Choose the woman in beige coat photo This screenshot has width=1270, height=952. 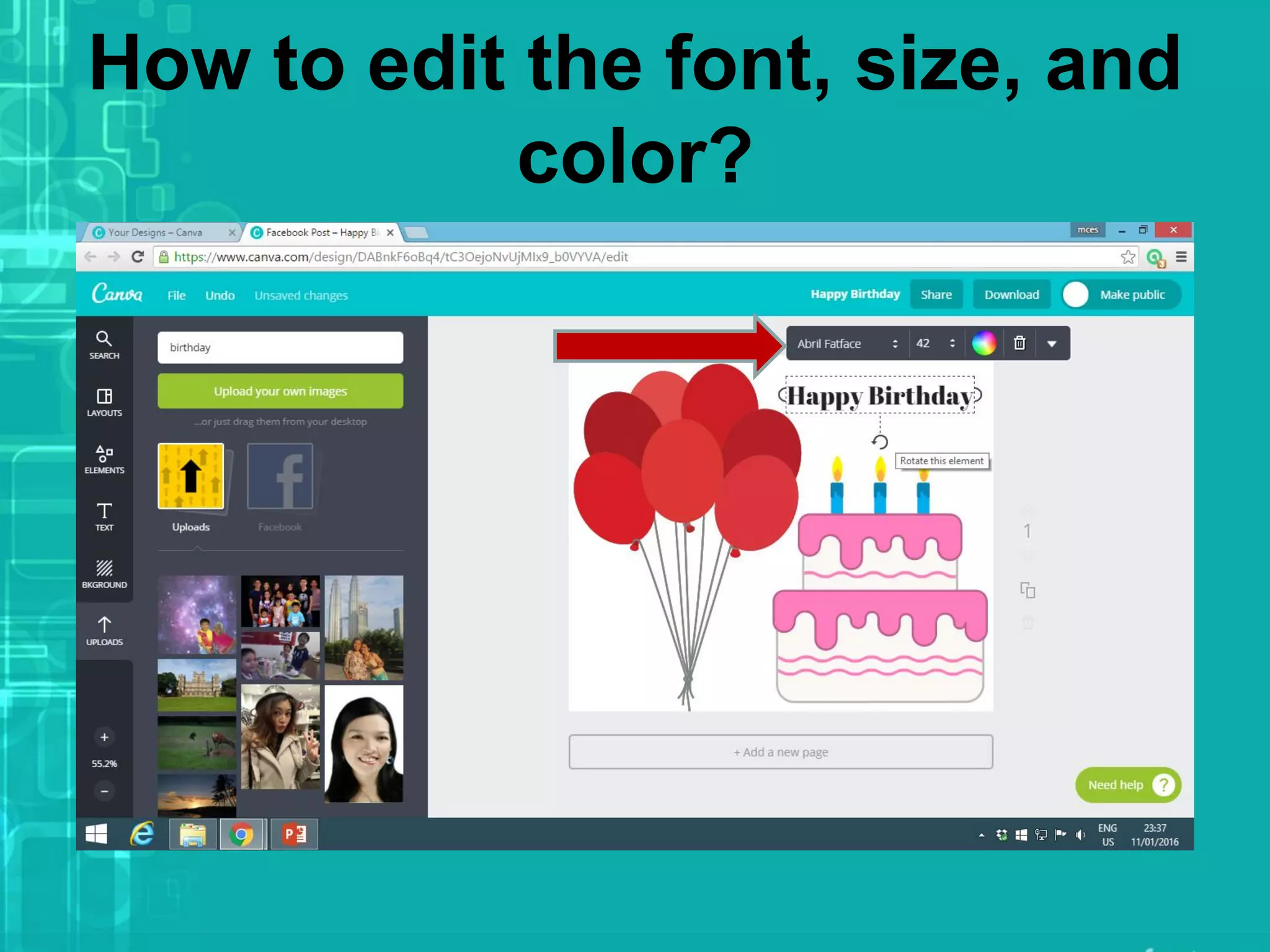click(x=280, y=737)
